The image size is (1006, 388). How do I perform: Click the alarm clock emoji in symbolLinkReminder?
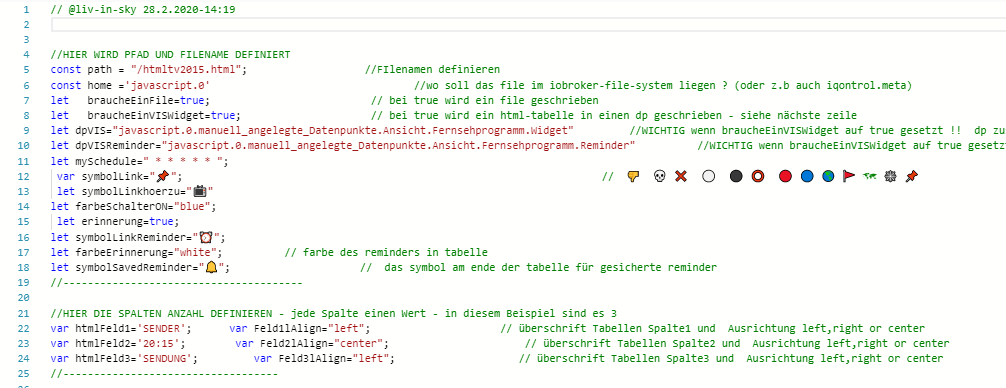(205, 237)
